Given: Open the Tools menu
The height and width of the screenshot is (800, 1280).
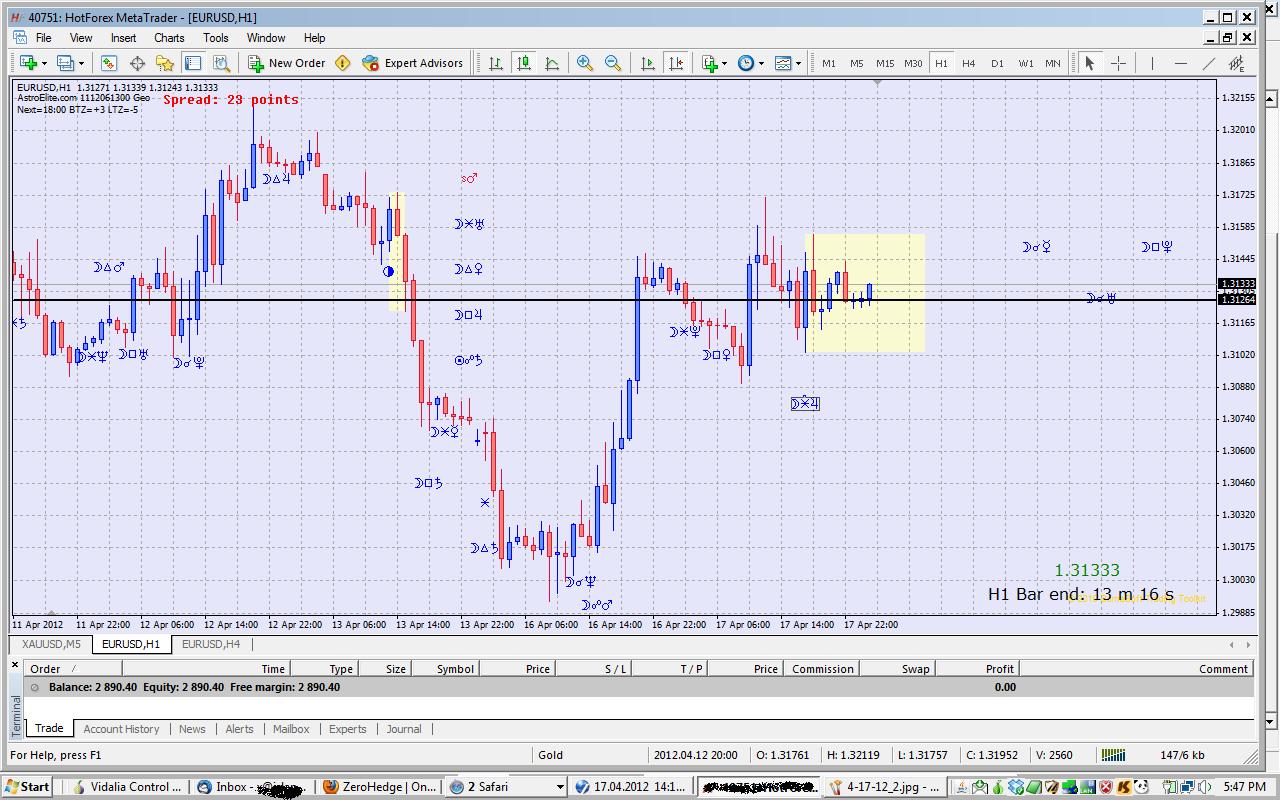Looking at the screenshot, I should pos(216,38).
